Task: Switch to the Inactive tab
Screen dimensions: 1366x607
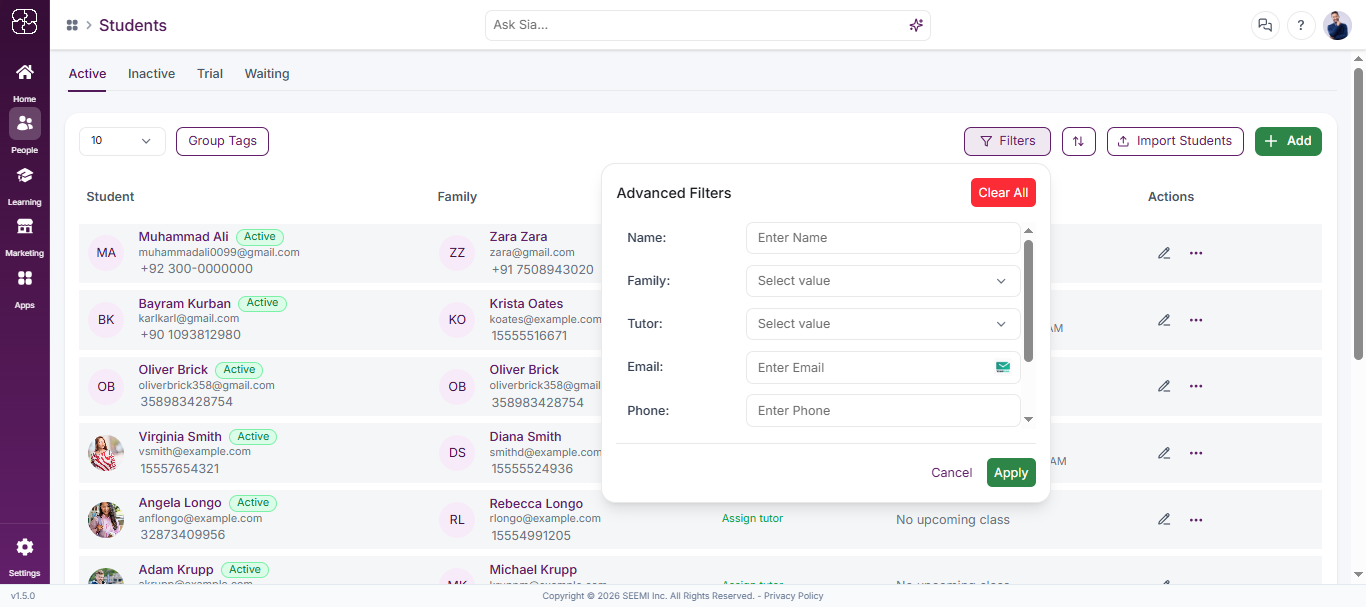Action: coord(151,74)
